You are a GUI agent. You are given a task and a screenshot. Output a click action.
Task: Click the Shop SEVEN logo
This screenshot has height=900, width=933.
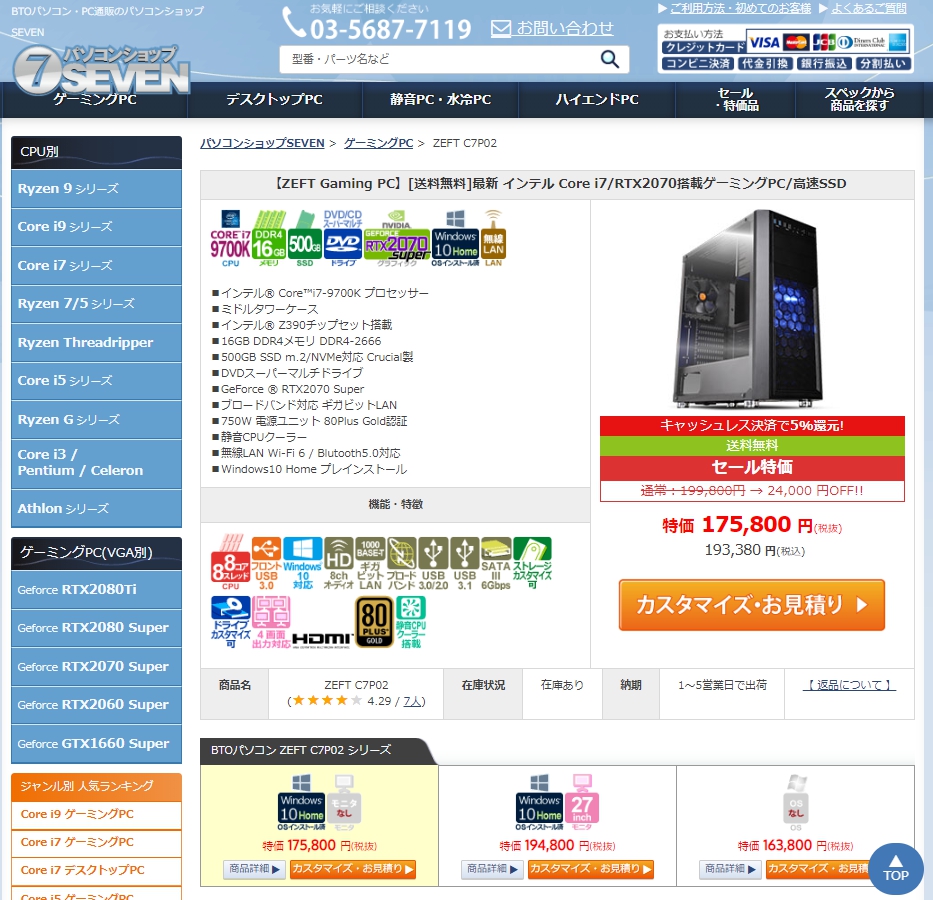pyautogui.click(x=101, y=70)
